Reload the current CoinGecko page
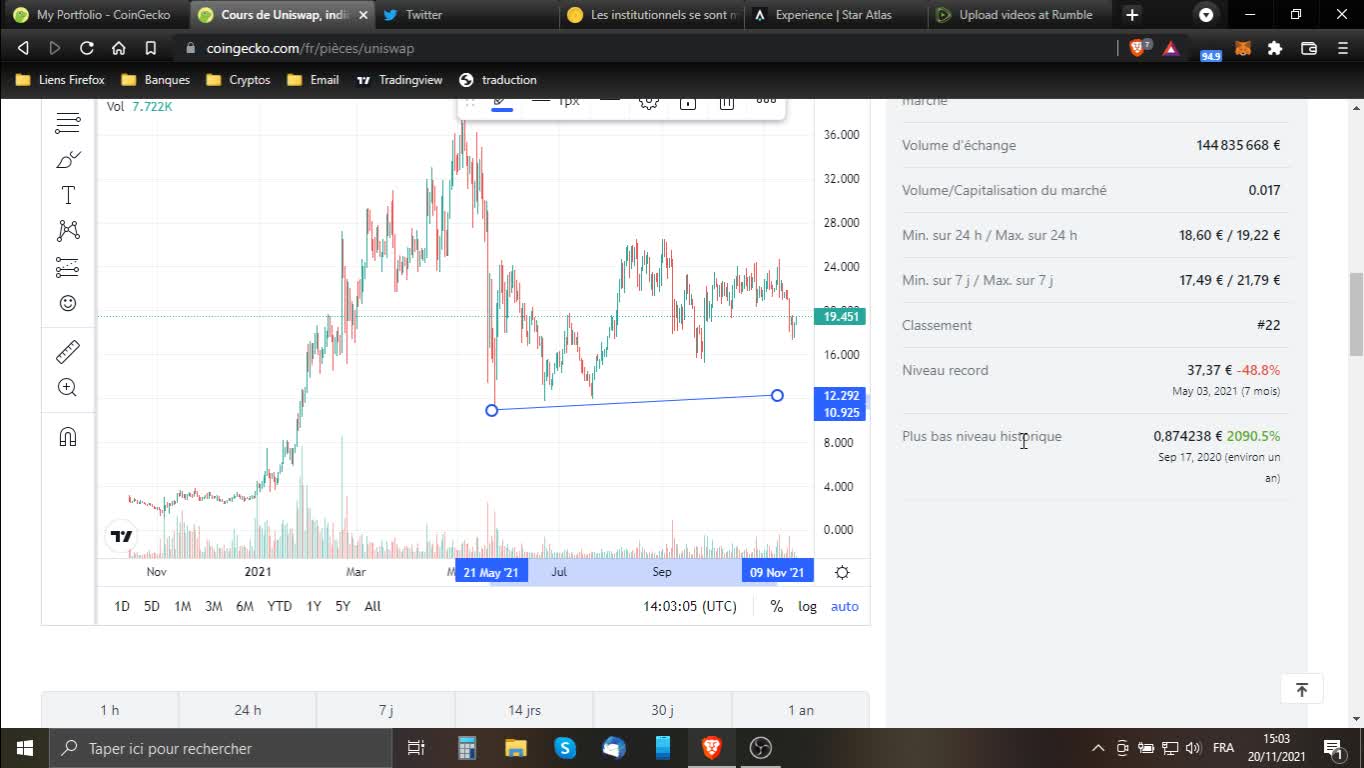Screen dimensions: 1364x768 click(87, 48)
